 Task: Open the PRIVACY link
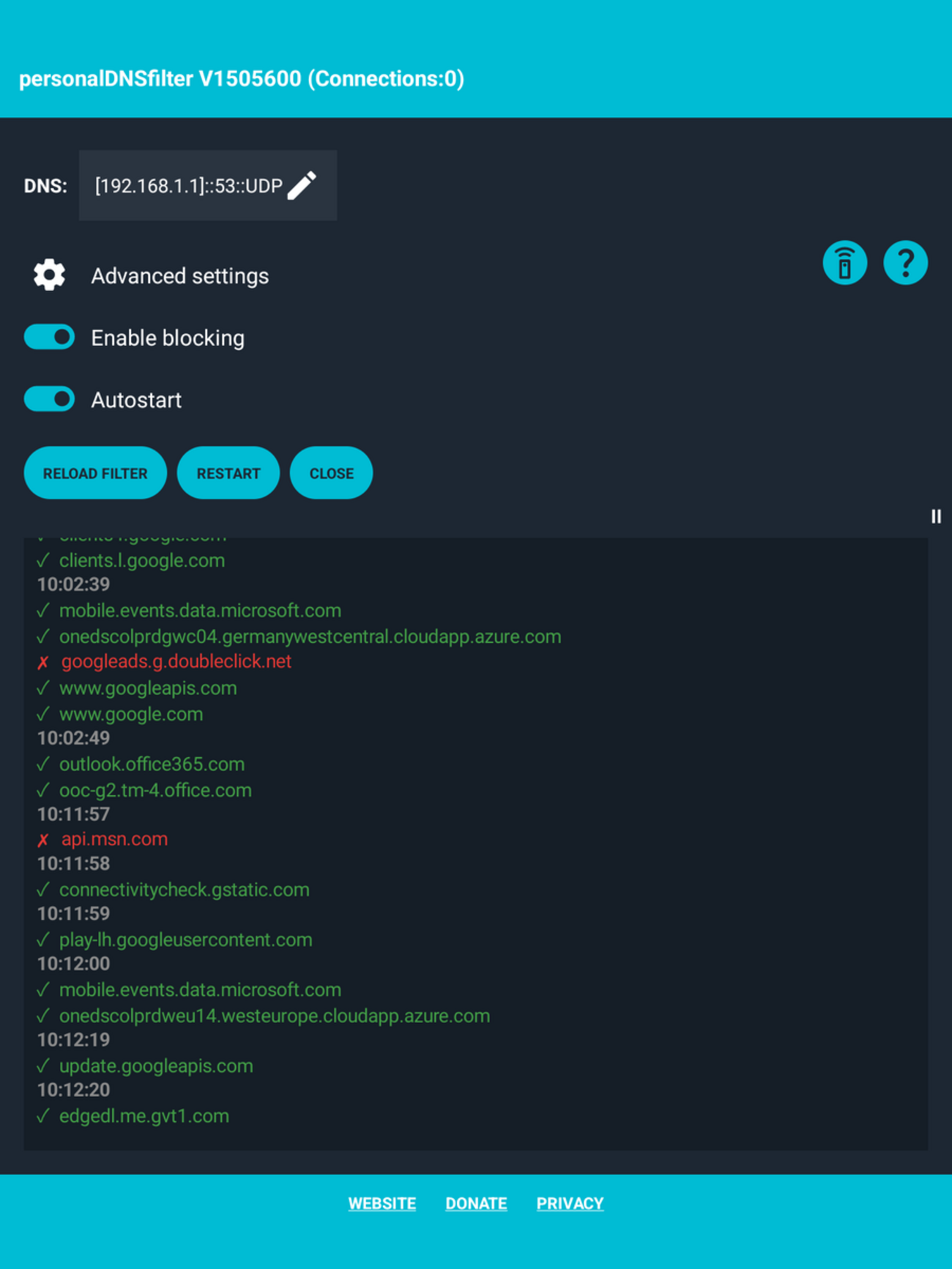(570, 1203)
